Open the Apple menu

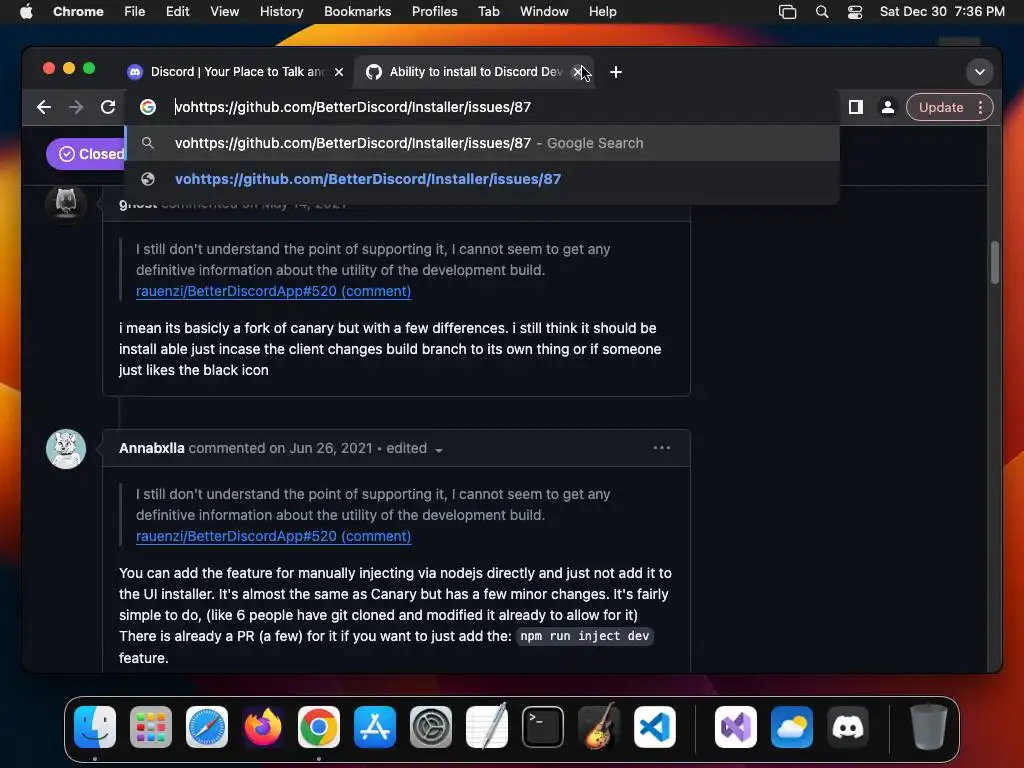(26, 12)
